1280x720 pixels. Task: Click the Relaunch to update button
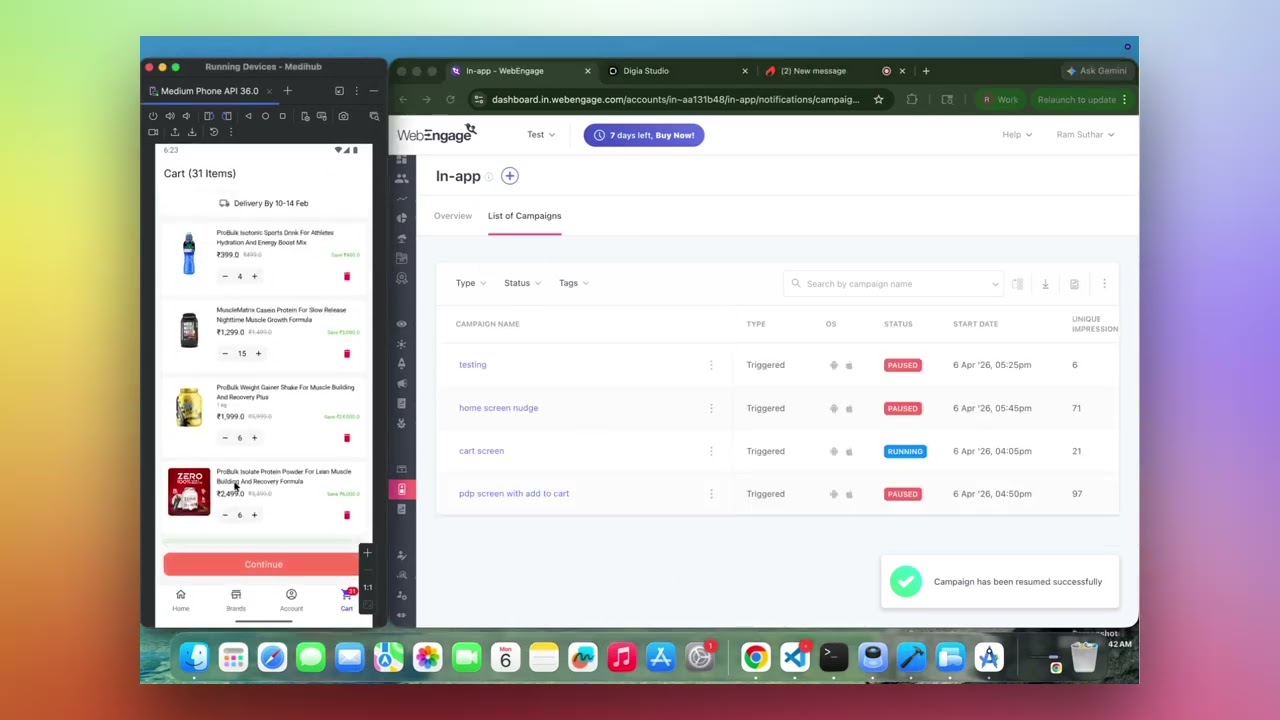click(1082, 99)
